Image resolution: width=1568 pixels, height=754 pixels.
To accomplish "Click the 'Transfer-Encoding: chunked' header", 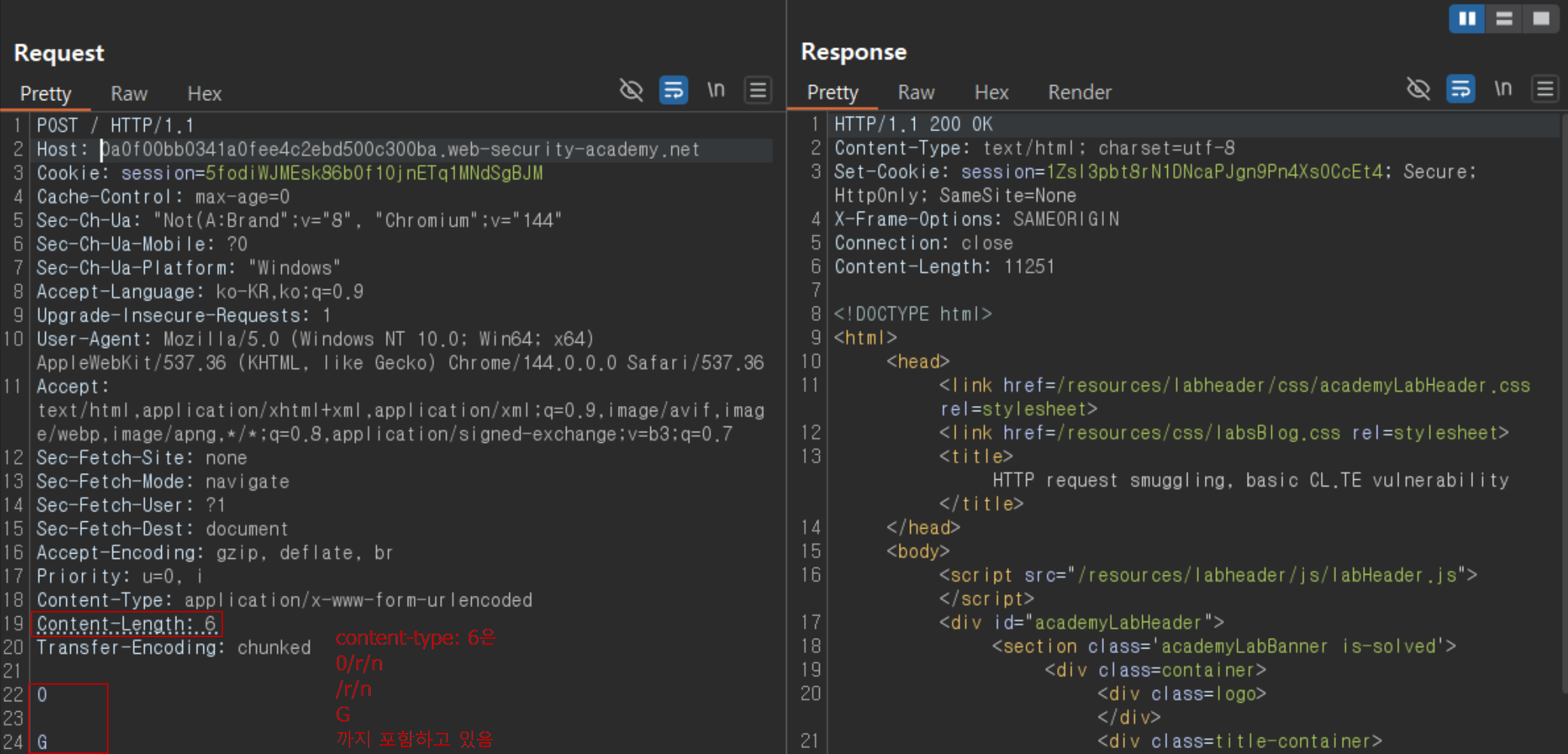I will 173,647.
